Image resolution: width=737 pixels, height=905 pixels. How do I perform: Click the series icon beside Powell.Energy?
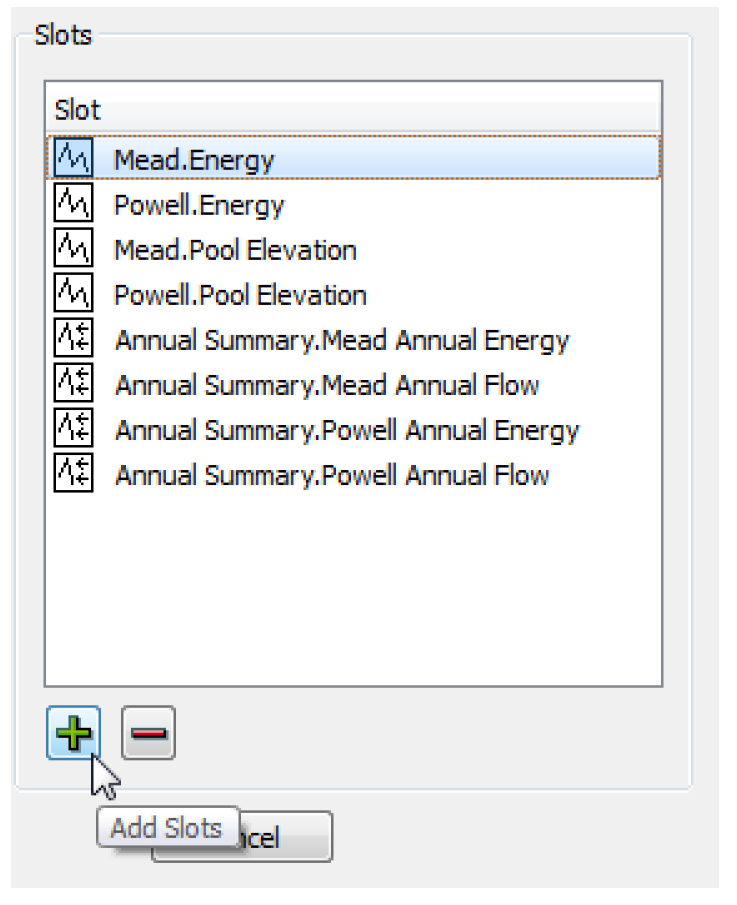pos(73,204)
